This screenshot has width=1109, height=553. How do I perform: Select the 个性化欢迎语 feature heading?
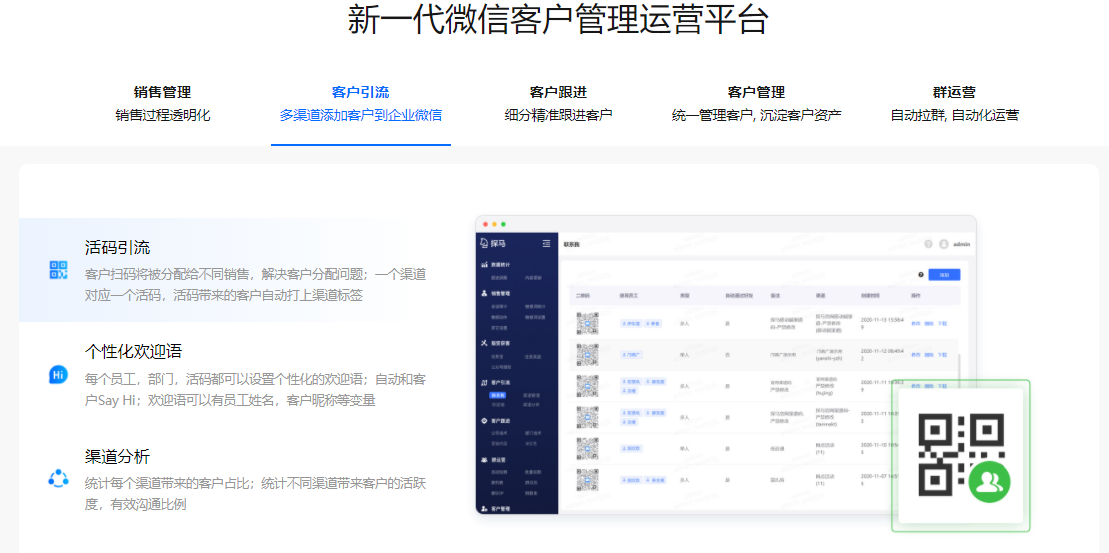click(134, 351)
